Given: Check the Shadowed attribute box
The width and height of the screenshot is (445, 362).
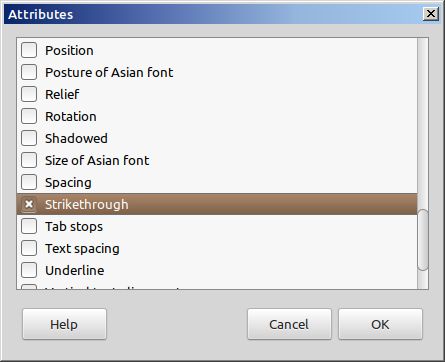Looking at the screenshot, I should [x=29, y=138].
